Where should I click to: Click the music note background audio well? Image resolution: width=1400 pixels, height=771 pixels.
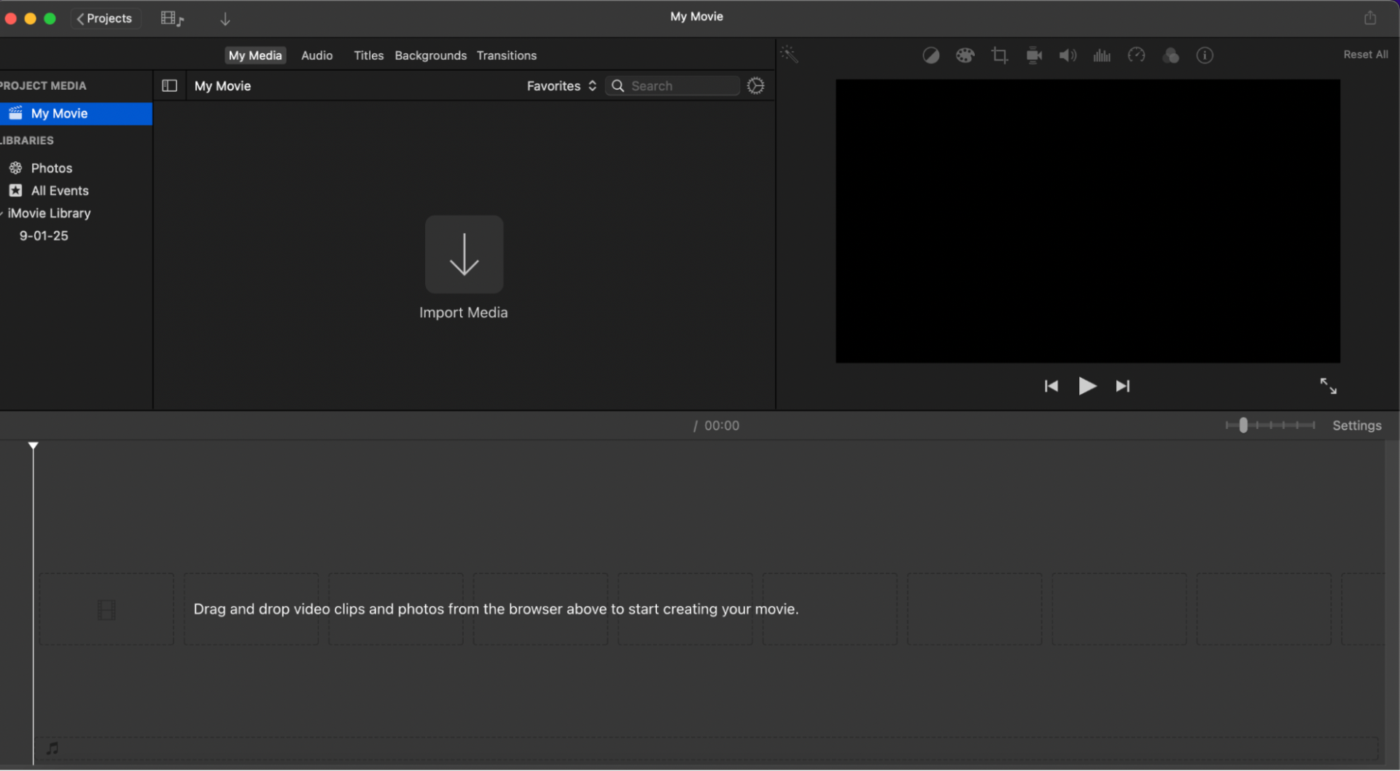point(52,748)
